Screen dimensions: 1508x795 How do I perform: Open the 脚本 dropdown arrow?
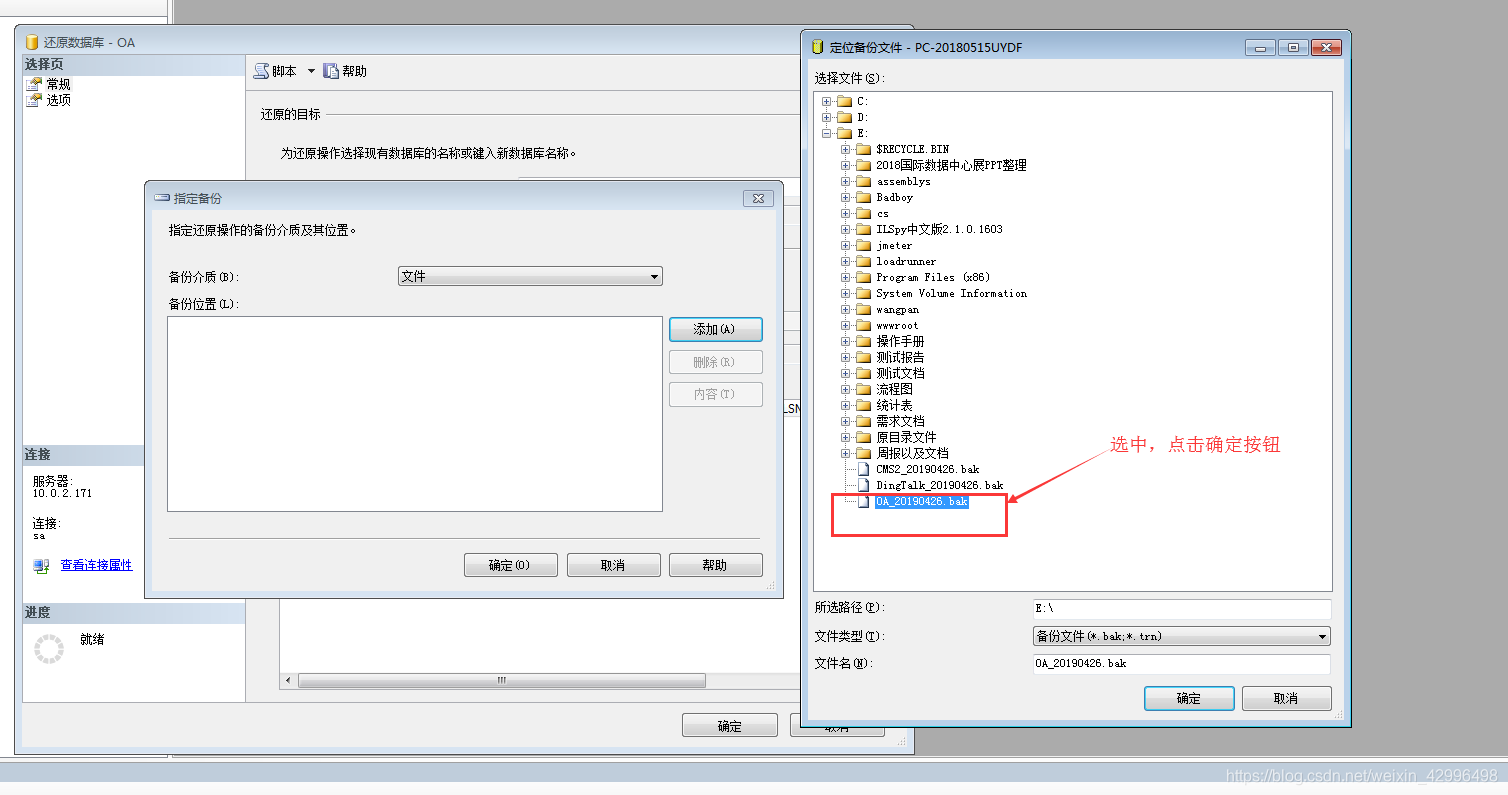coord(310,71)
